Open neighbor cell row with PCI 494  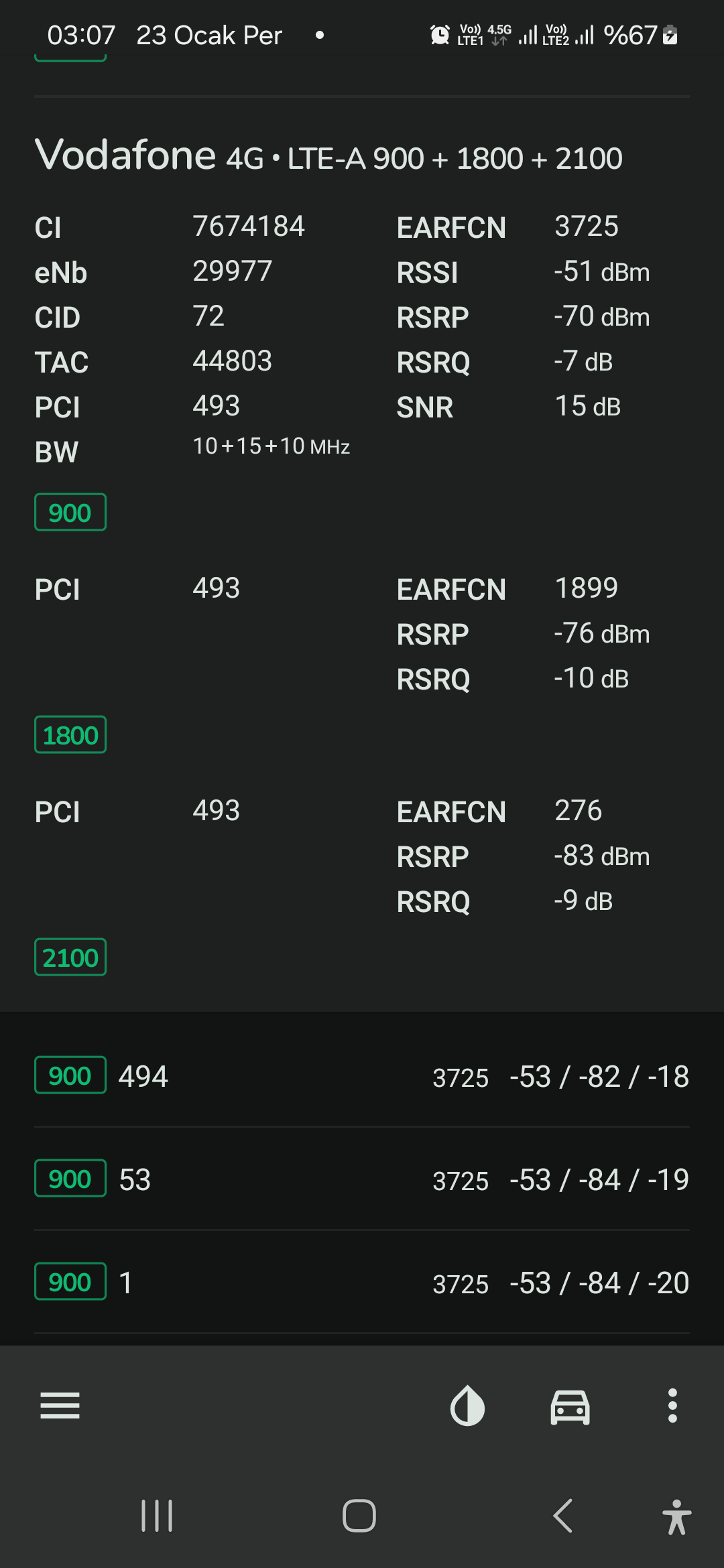[x=362, y=1076]
